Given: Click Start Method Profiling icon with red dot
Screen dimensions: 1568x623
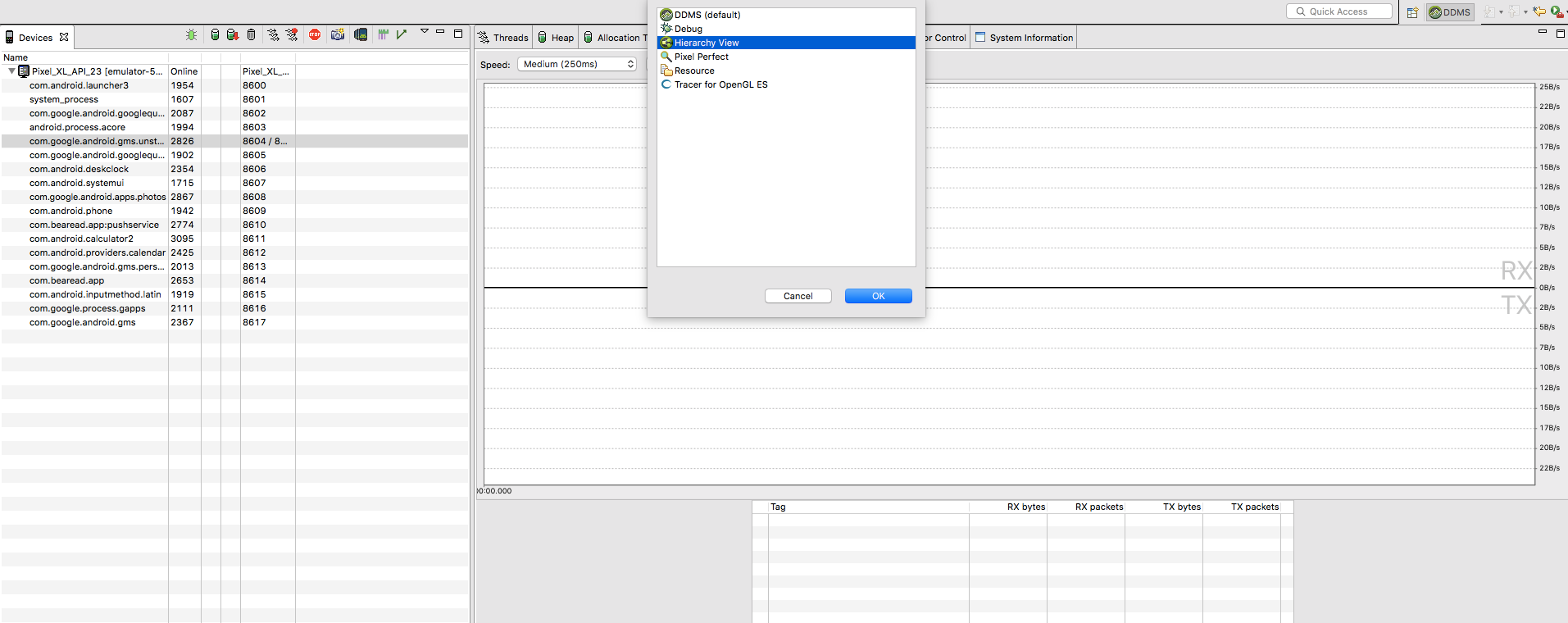Looking at the screenshot, I should click(292, 34).
